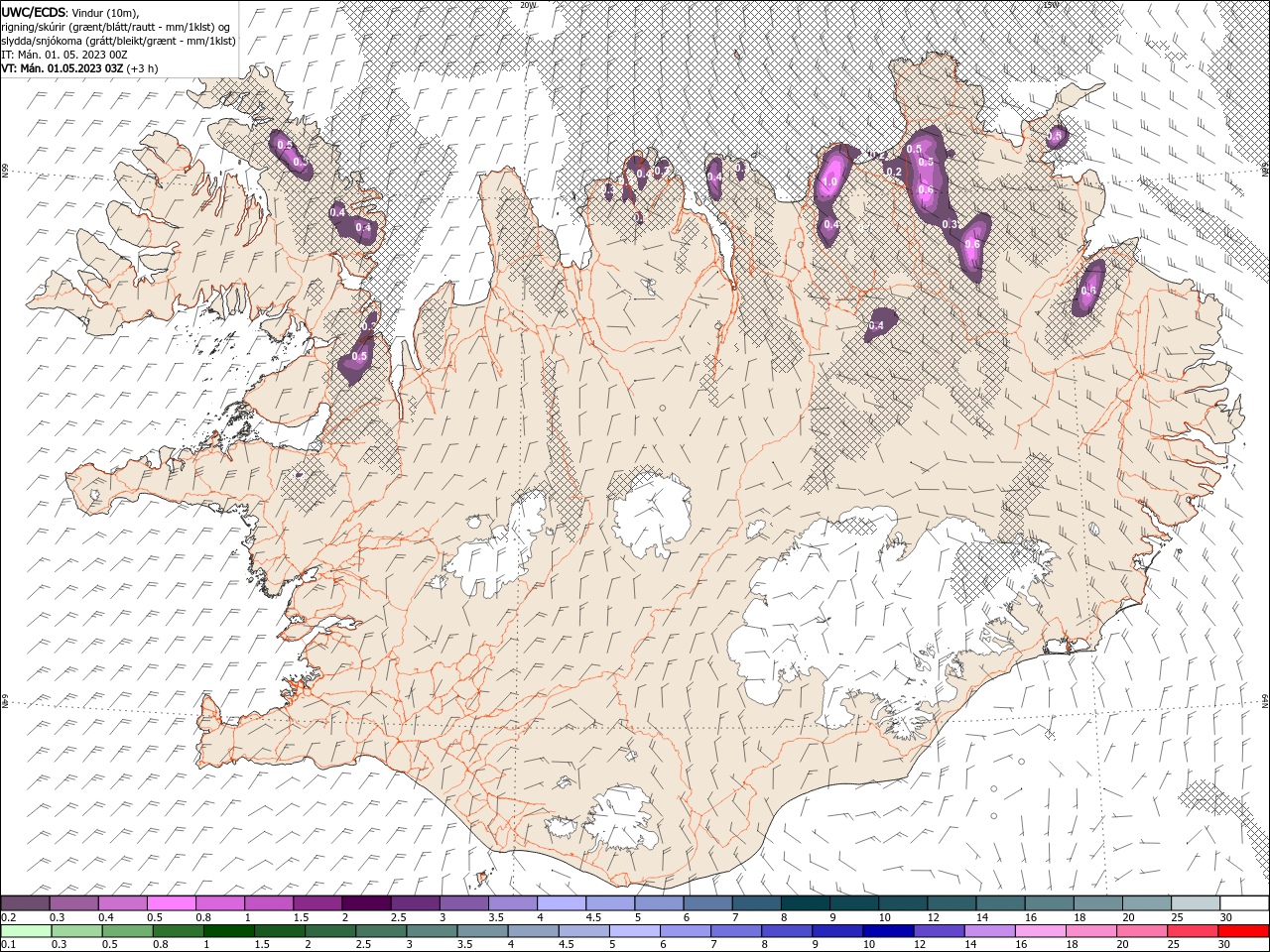The image size is (1270, 952).
Task: Select the light pink 16 swatch in rain legend
Action: (1039, 931)
